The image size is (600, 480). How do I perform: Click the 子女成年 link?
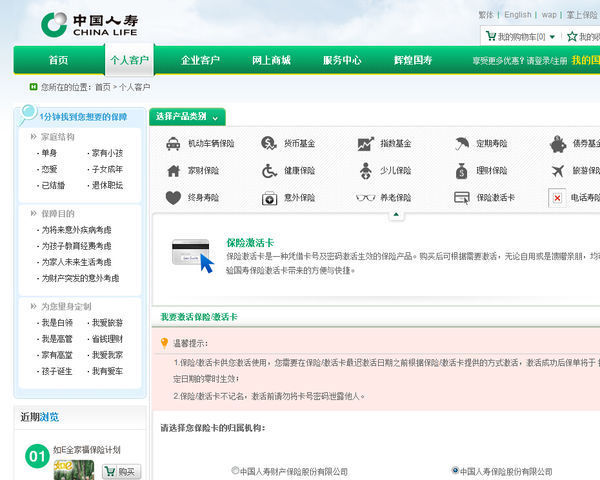tap(107, 169)
